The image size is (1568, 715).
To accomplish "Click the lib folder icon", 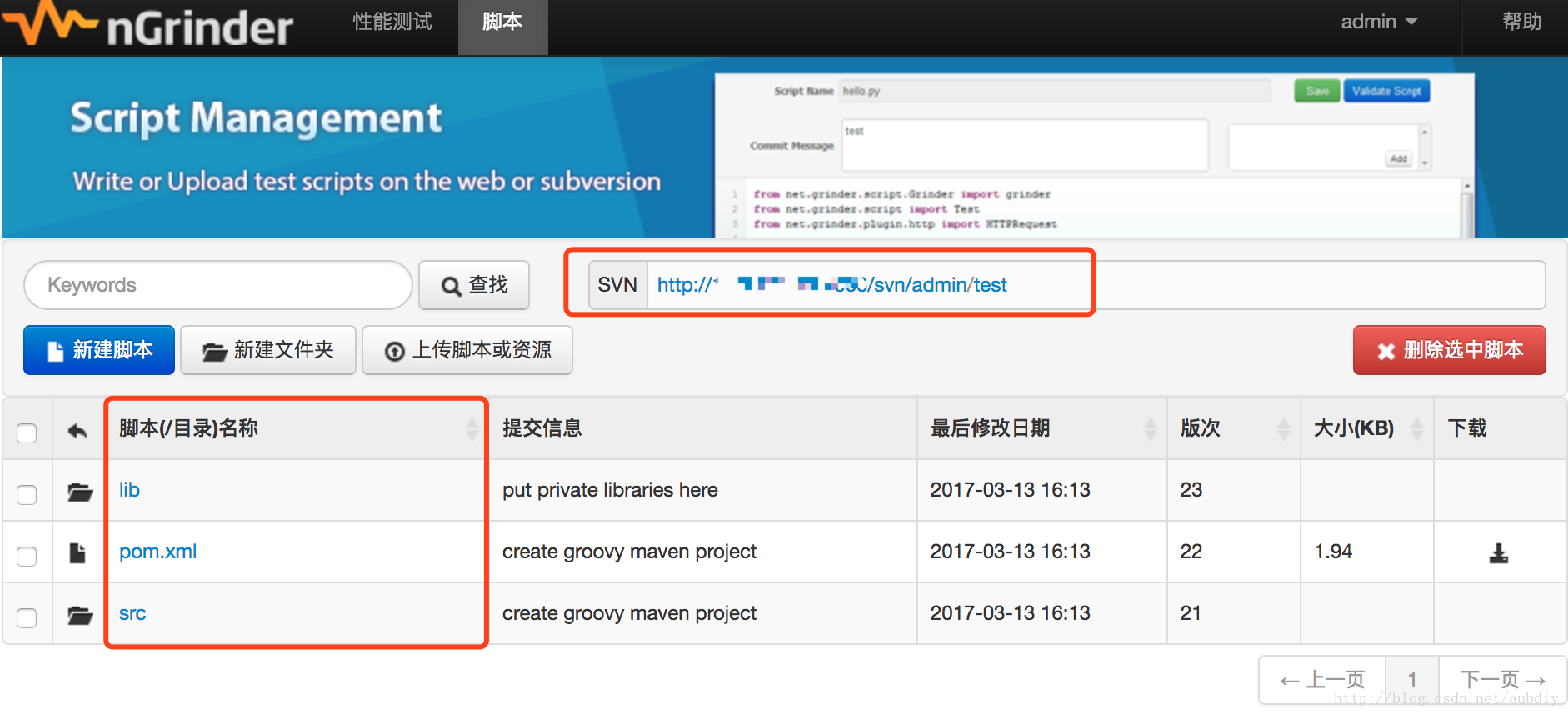I will [80, 492].
